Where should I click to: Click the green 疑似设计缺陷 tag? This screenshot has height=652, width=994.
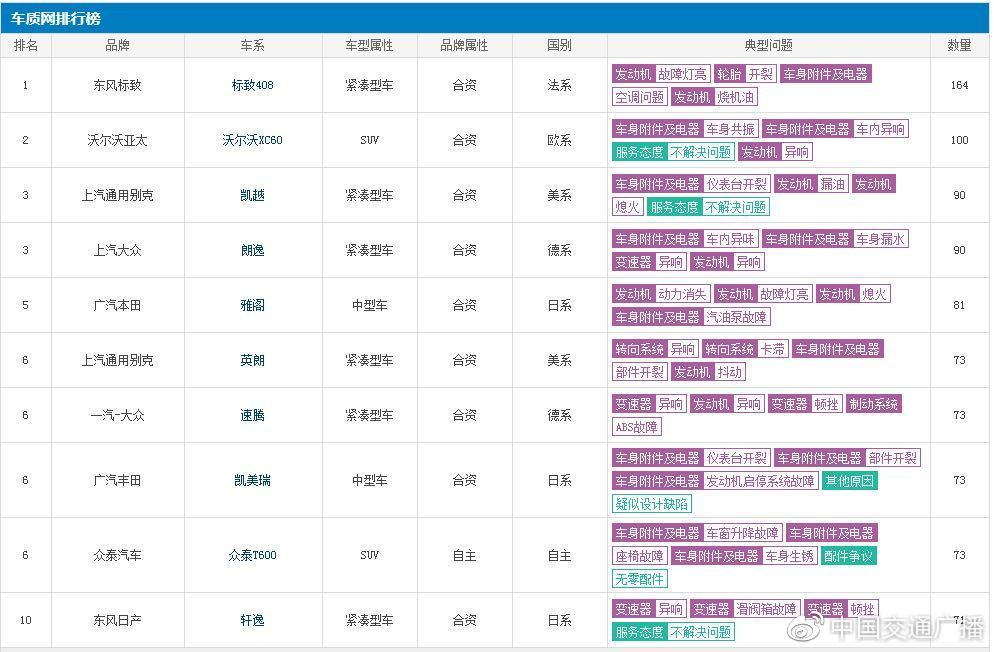[652, 504]
